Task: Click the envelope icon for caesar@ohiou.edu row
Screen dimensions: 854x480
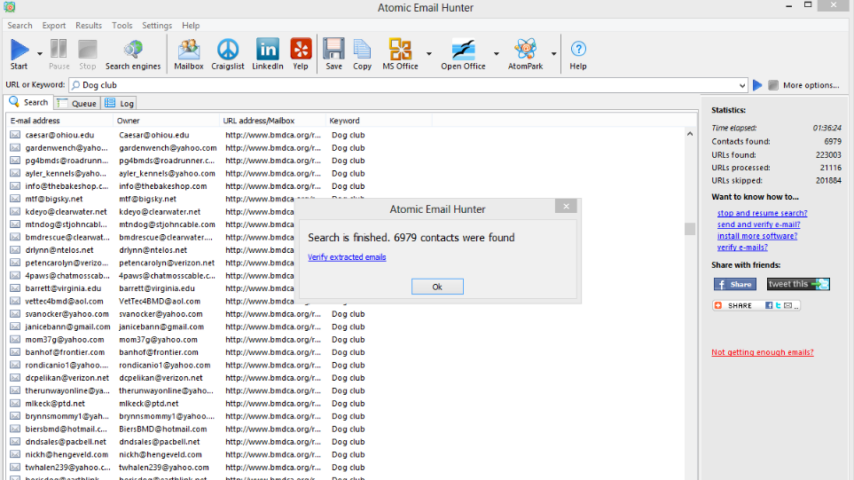Action: point(15,135)
